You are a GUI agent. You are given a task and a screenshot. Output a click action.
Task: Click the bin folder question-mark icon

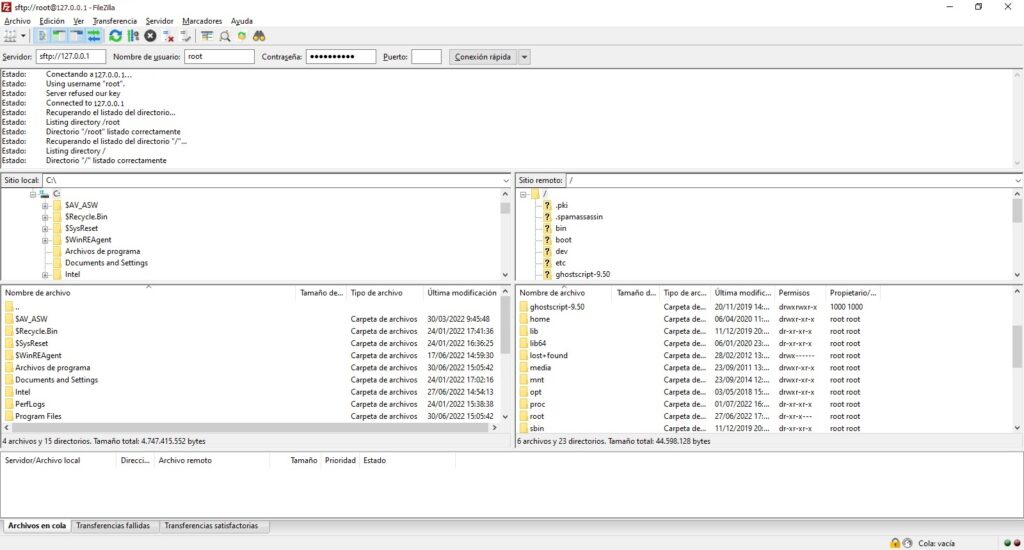coord(547,229)
